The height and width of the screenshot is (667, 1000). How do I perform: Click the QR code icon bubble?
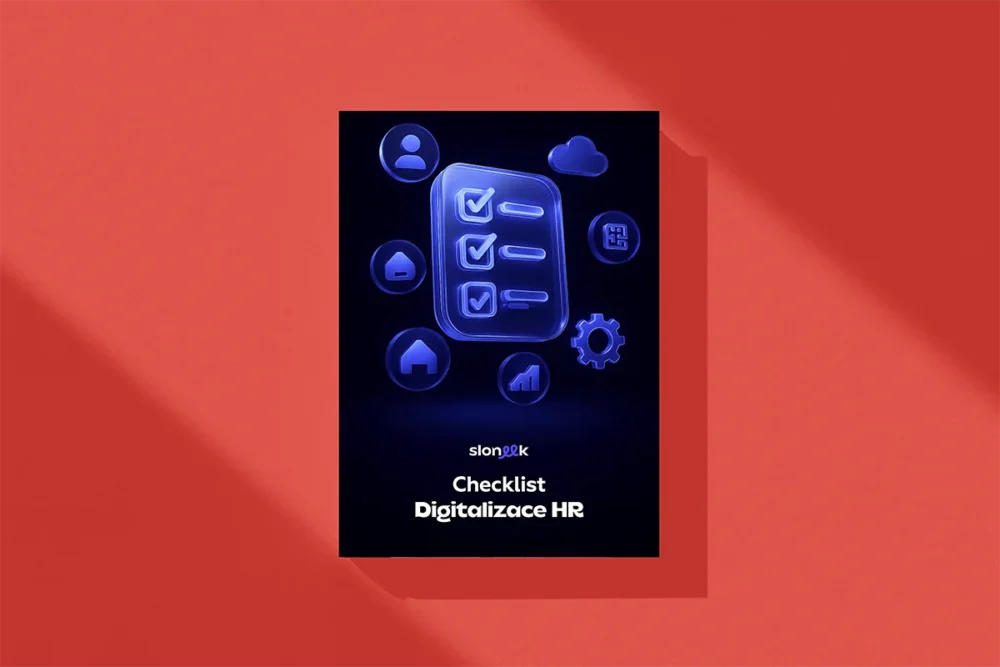tap(613, 237)
